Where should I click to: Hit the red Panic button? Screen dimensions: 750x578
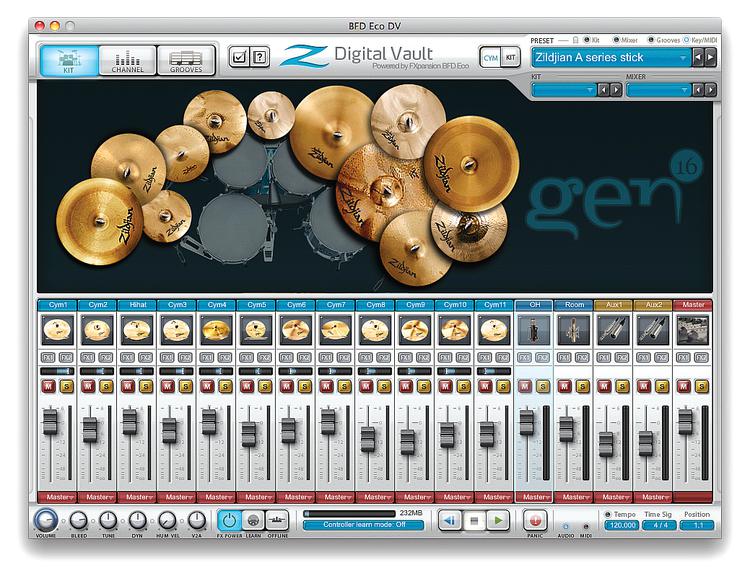[535, 520]
